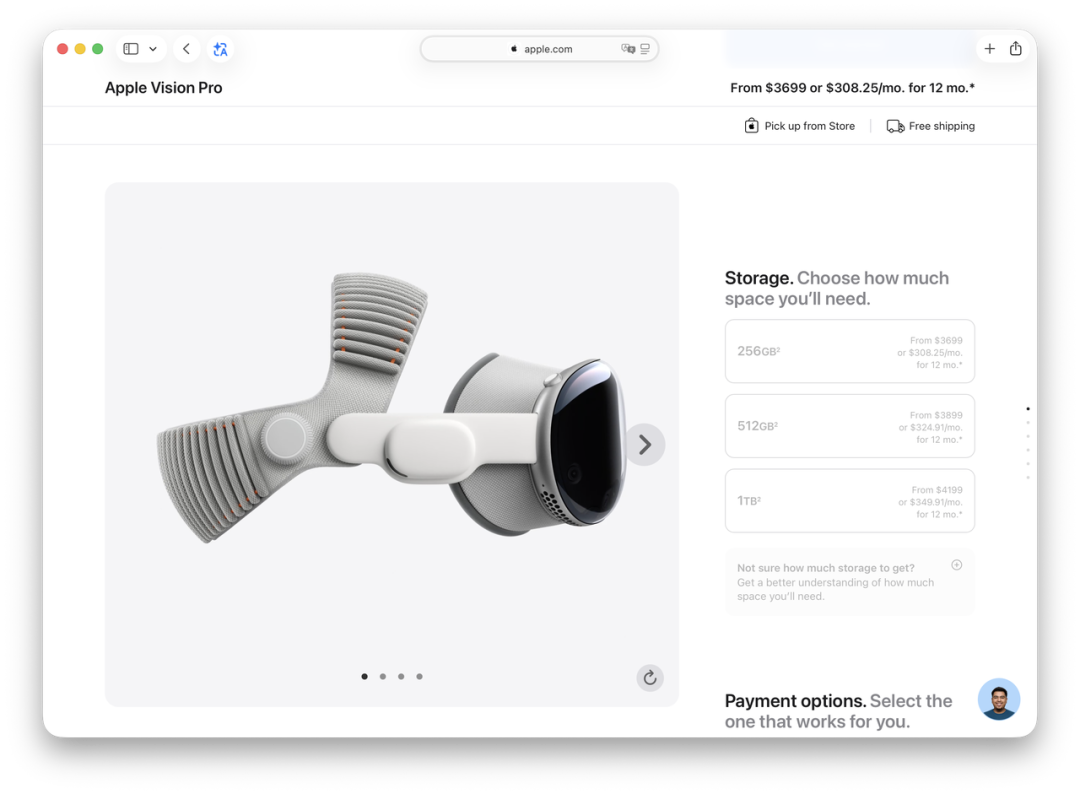Advance gallery with next arrow button

click(x=645, y=445)
